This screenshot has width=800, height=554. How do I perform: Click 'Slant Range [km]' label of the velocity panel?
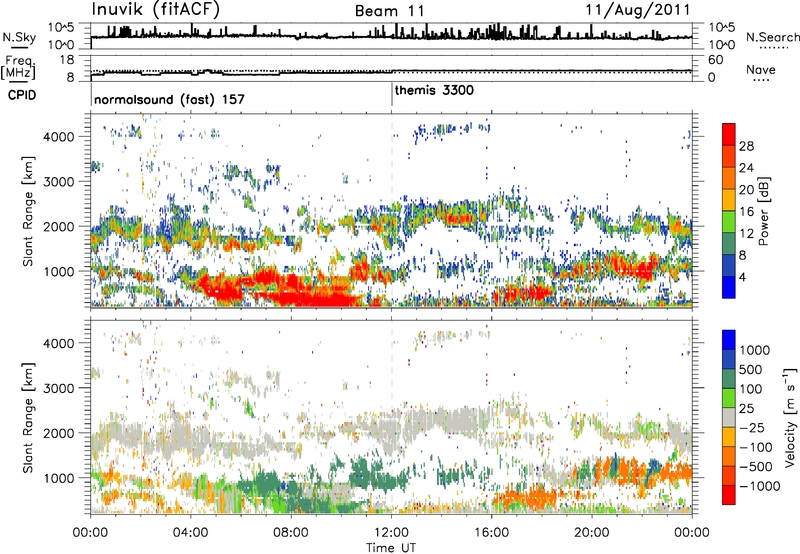[x=28, y=418]
